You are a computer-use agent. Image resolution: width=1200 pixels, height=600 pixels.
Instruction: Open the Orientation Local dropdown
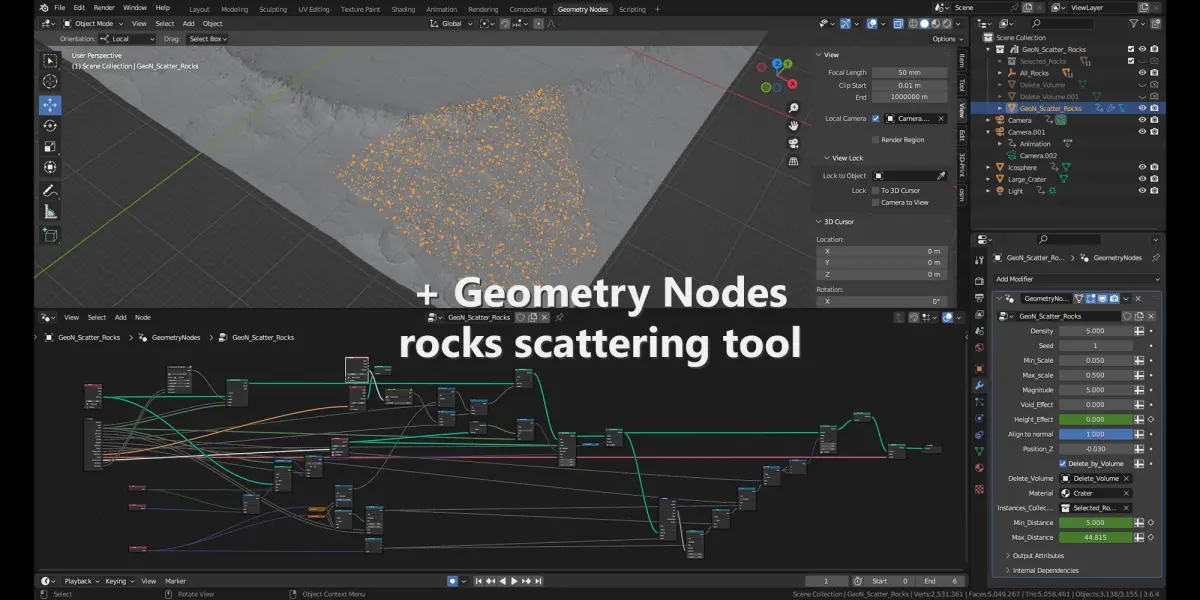[x=127, y=39]
